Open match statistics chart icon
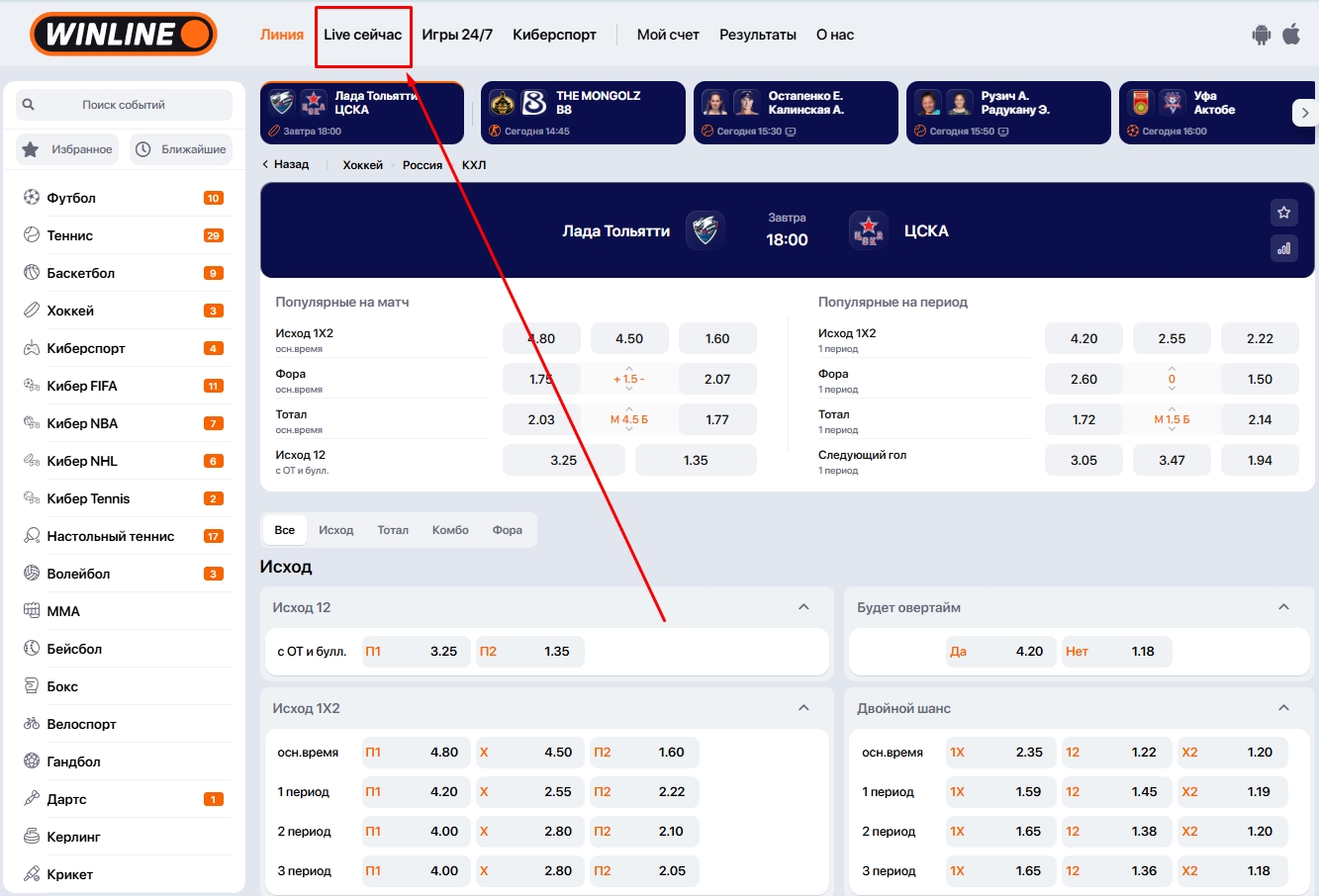 point(1283,249)
